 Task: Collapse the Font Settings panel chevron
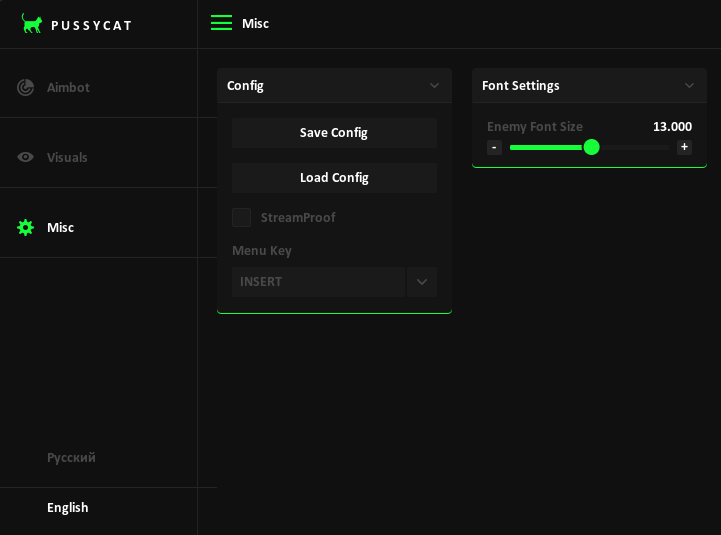pos(689,86)
